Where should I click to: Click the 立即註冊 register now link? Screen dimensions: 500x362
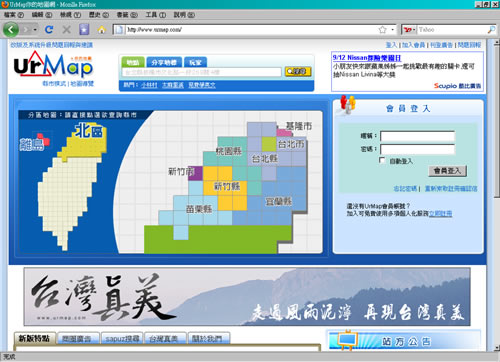(x=440, y=213)
